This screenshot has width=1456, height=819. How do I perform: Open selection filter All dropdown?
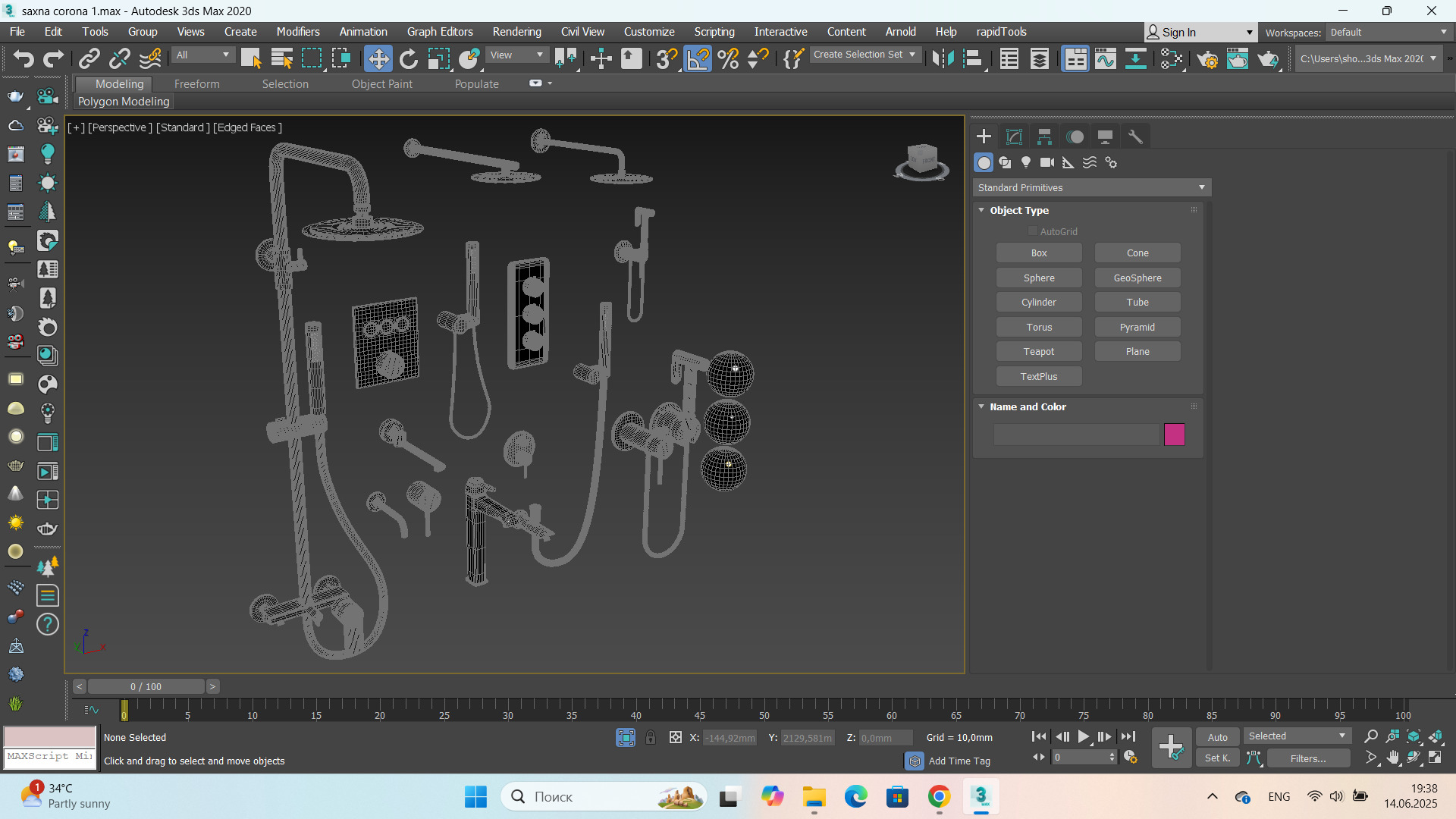pyautogui.click(x=202, y=55)
